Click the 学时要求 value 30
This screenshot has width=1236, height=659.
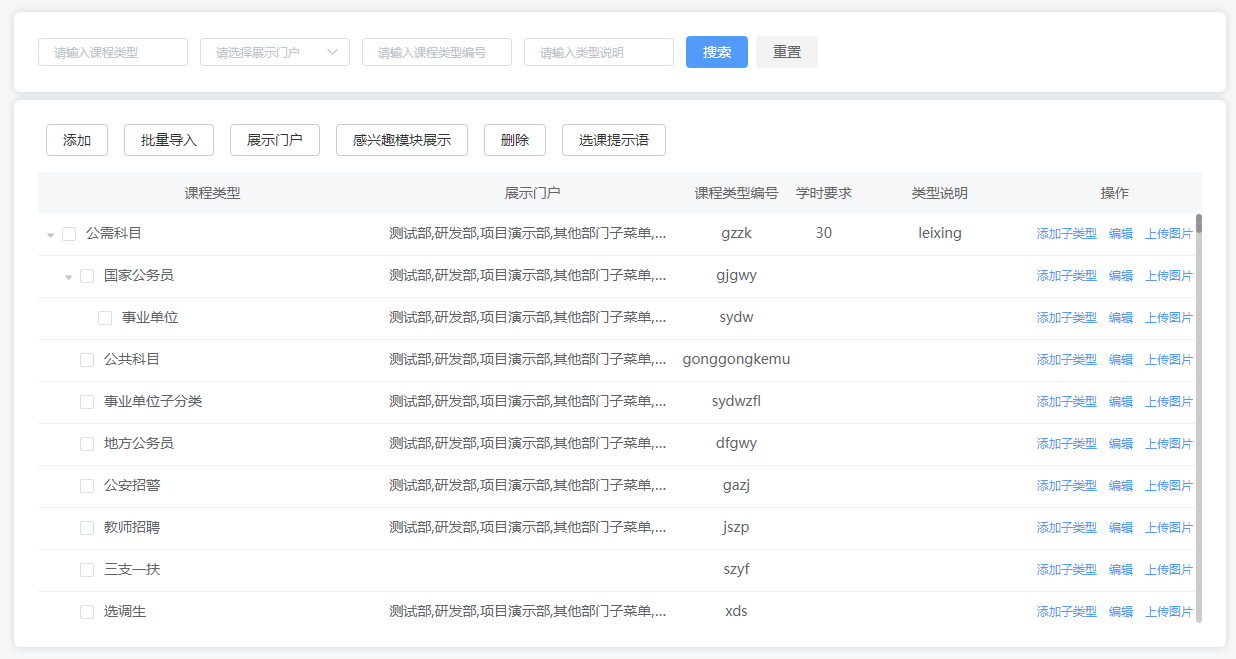pos(823,233)
